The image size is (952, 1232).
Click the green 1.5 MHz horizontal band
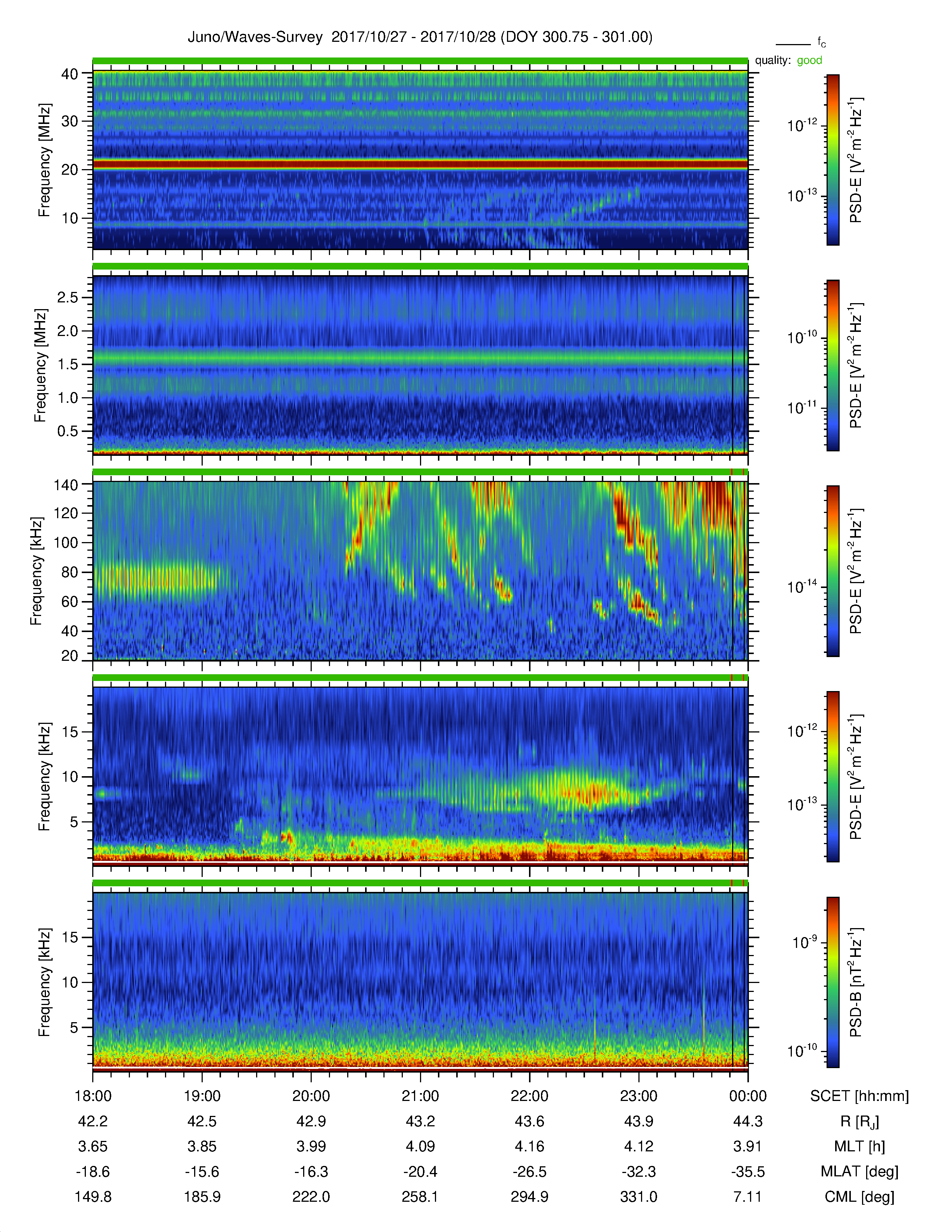(420, 357)
